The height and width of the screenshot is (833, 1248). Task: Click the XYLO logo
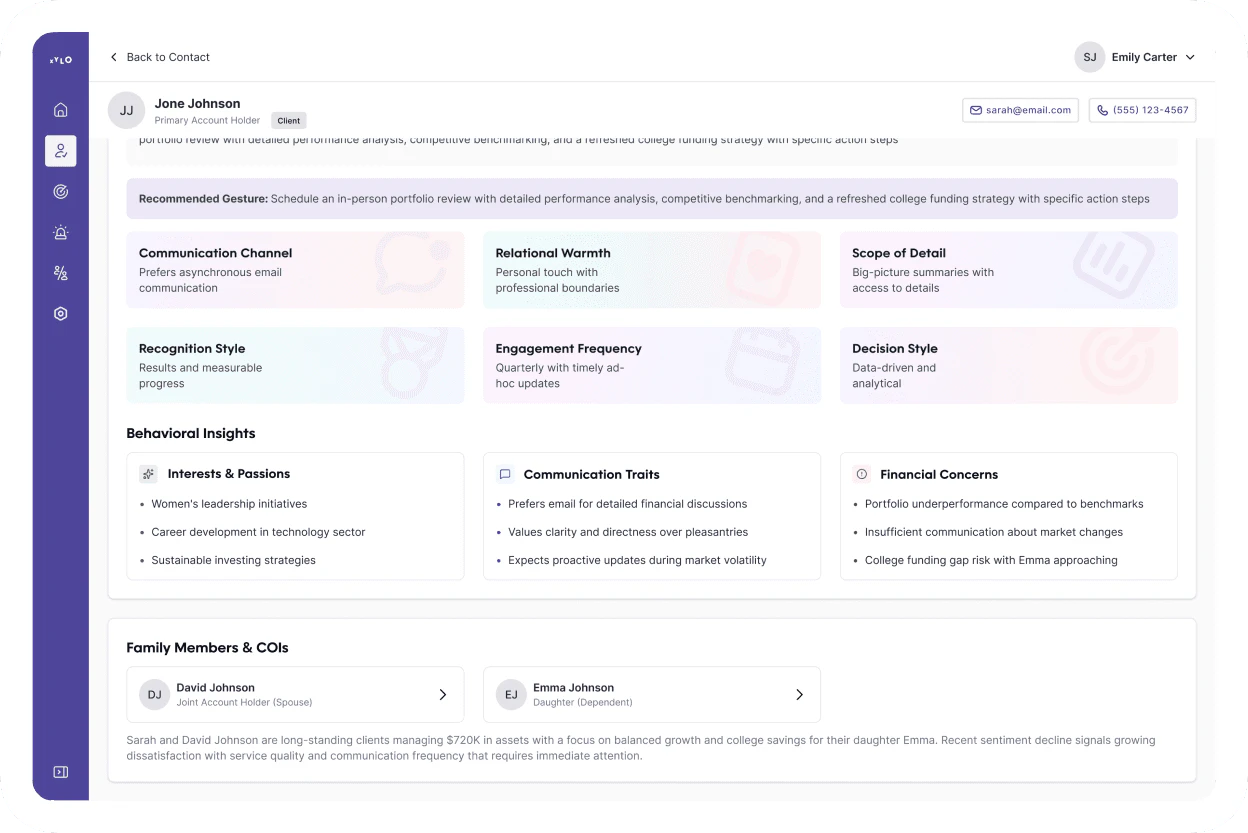pyautogui.click(x=60, y=60)
